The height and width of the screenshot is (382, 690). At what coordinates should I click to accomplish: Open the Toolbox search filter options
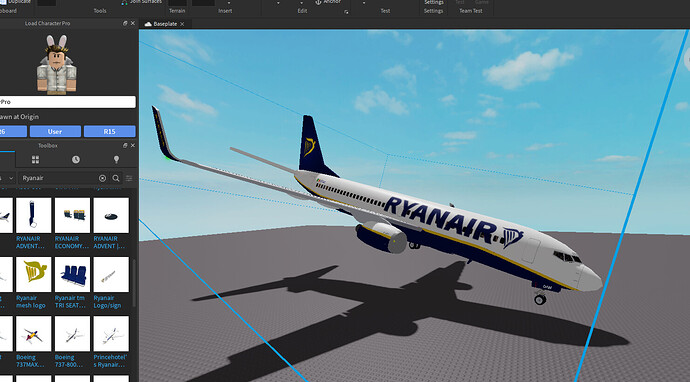(x=129, y=178)
